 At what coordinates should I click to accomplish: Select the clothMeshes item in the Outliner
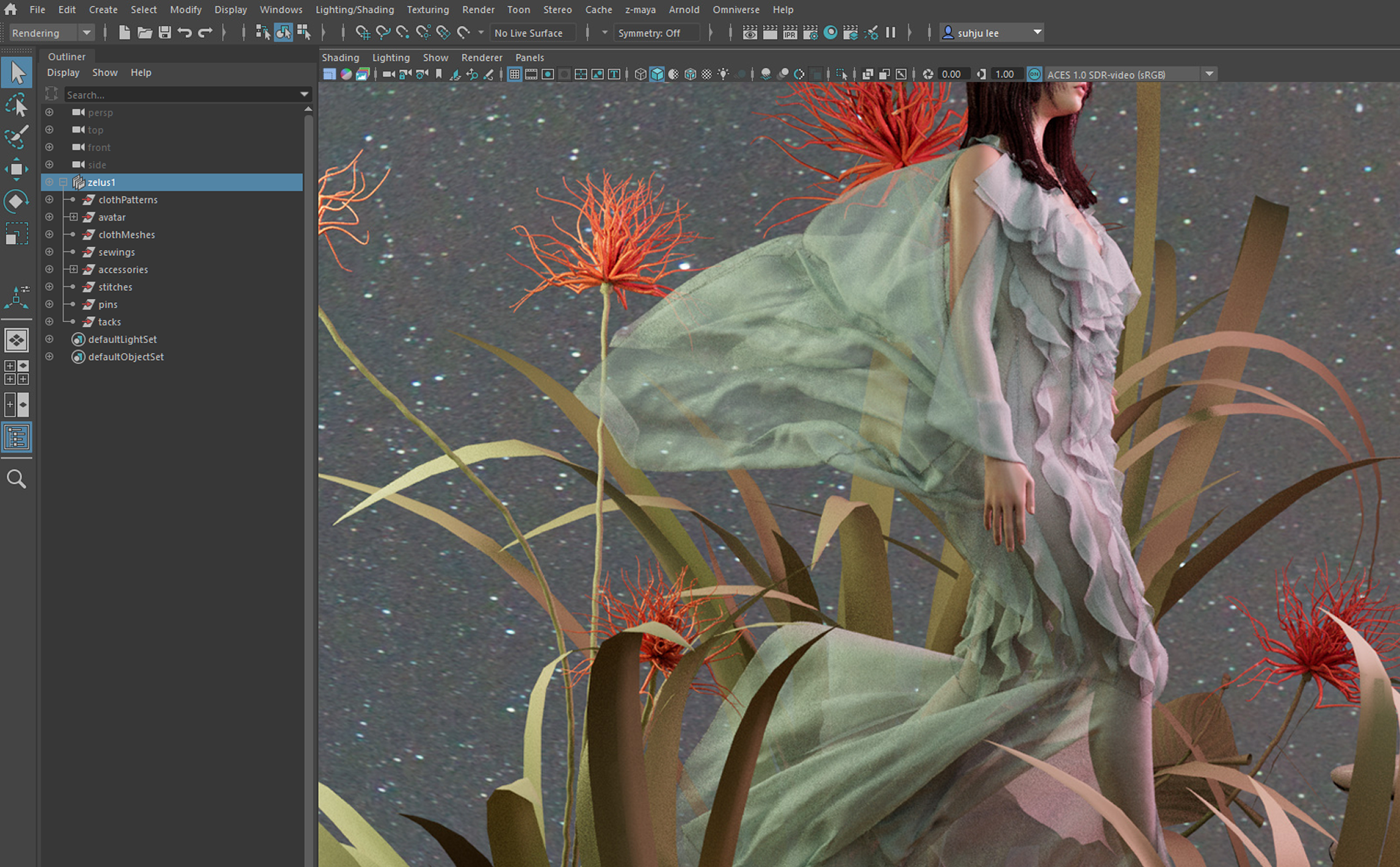pos(126,235)
